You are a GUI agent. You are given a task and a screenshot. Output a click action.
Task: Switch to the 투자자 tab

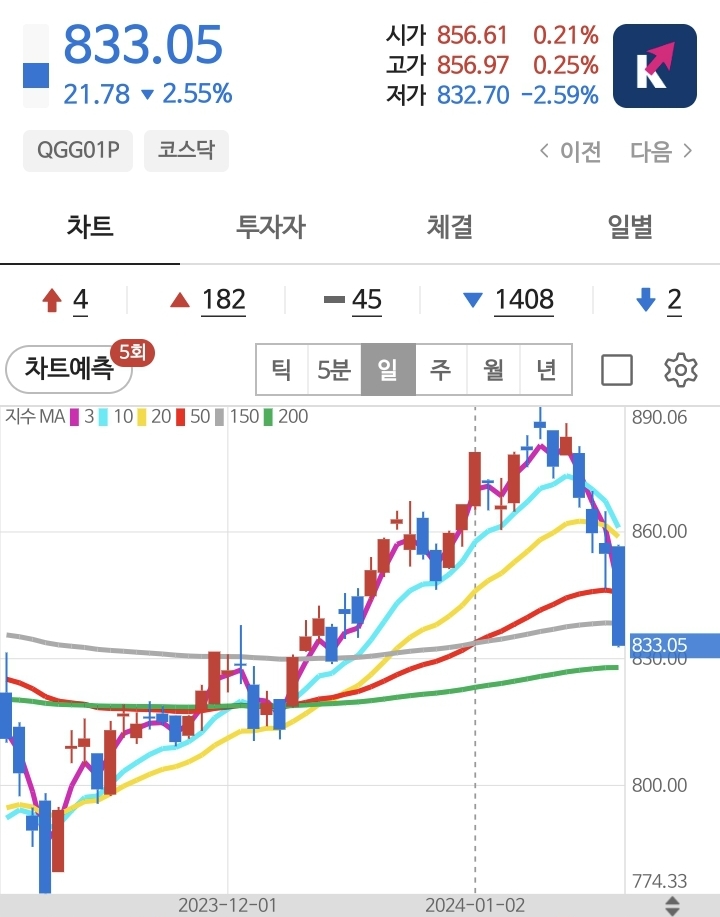pyautogui.click(x=270, y=226)
